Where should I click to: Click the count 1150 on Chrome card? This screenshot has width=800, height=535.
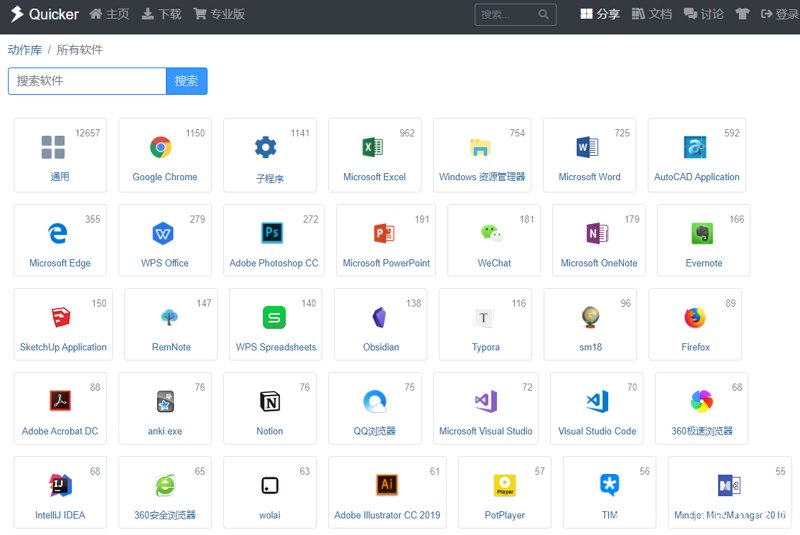tap(195, 133)
